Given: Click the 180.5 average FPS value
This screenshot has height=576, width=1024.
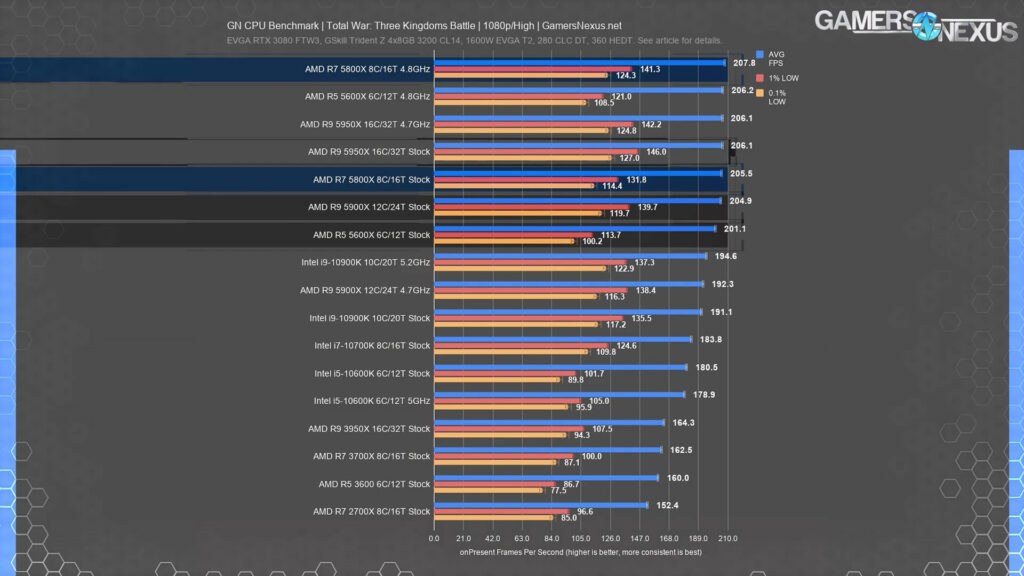Looking at the screenshot, I should (x=706, y=368).
